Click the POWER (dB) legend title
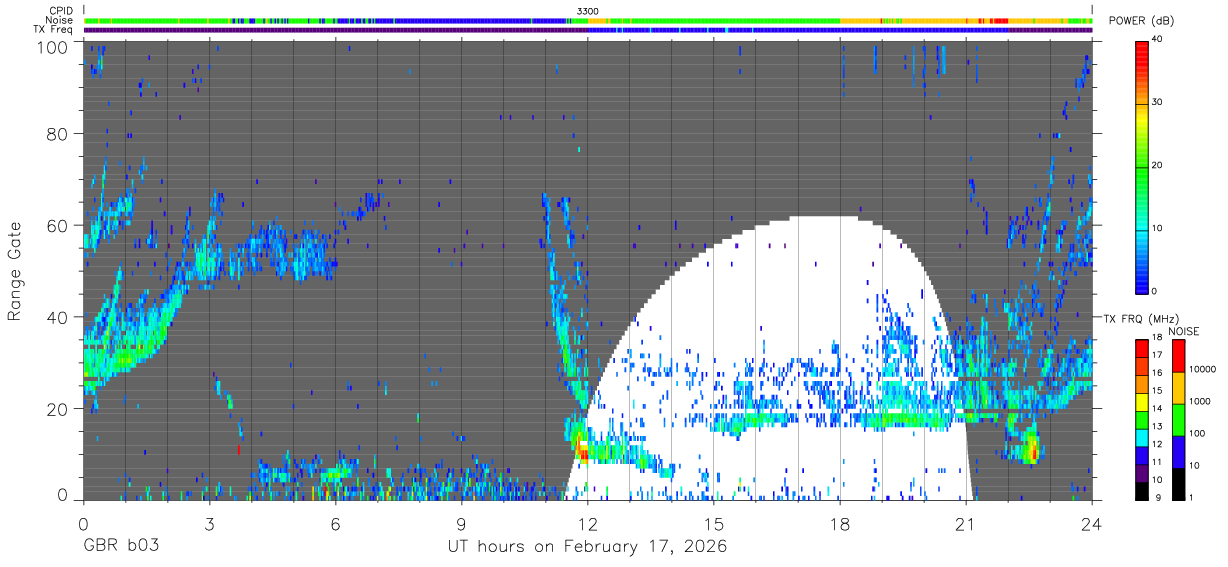Screen dimensions: 1228x567 (1142, 22)
